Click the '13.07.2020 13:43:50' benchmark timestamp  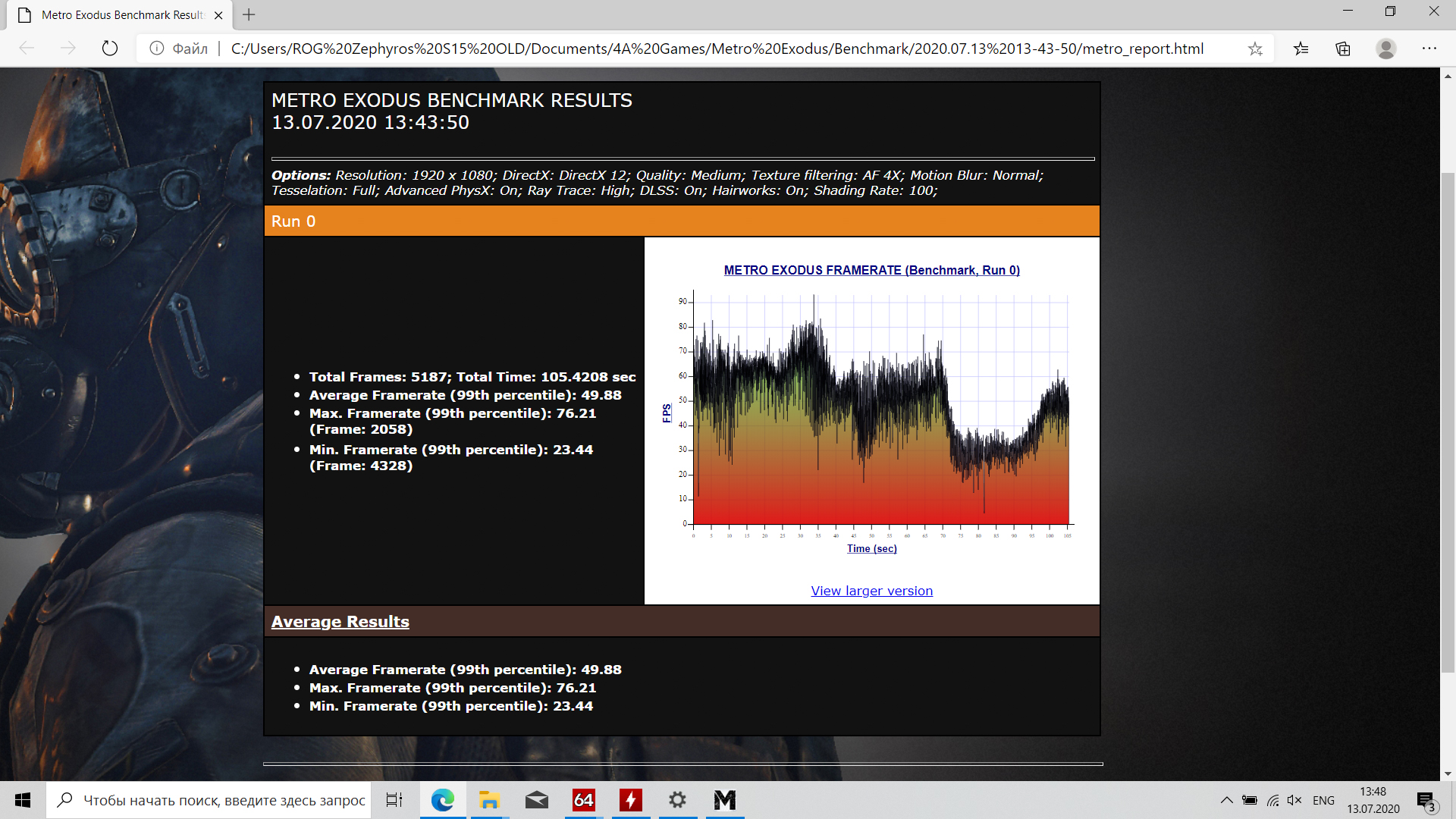(x=370, y=122)
